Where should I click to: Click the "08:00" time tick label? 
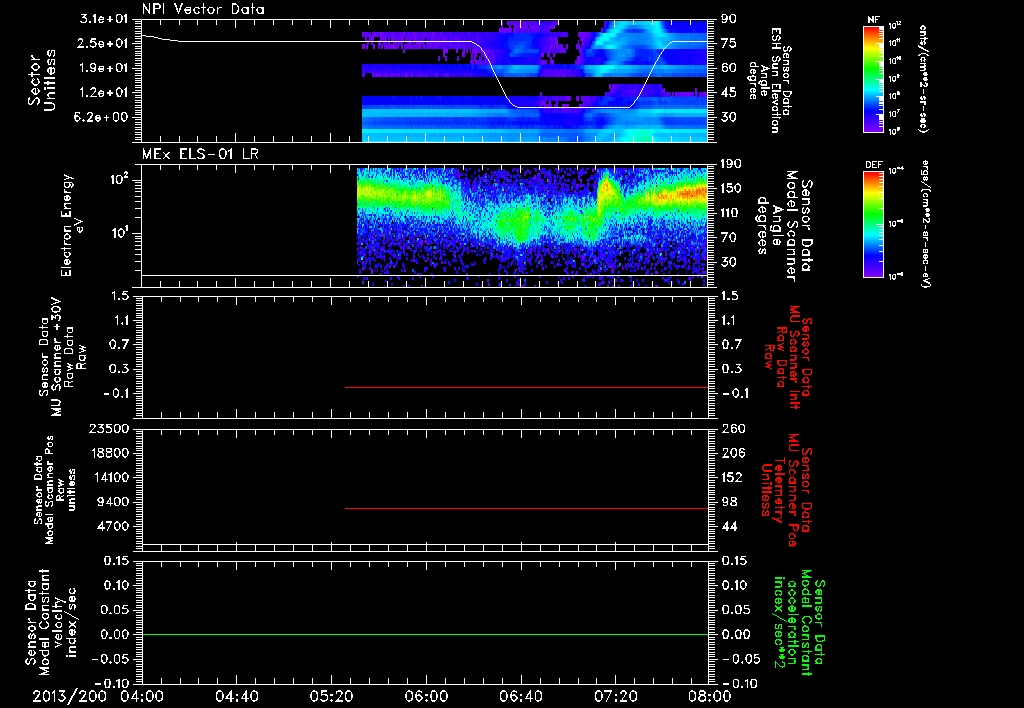pos(709,696)
